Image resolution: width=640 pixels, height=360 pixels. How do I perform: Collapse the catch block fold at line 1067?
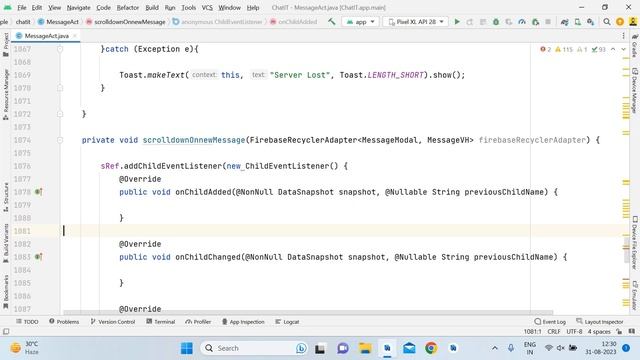(x=60, y=49)
